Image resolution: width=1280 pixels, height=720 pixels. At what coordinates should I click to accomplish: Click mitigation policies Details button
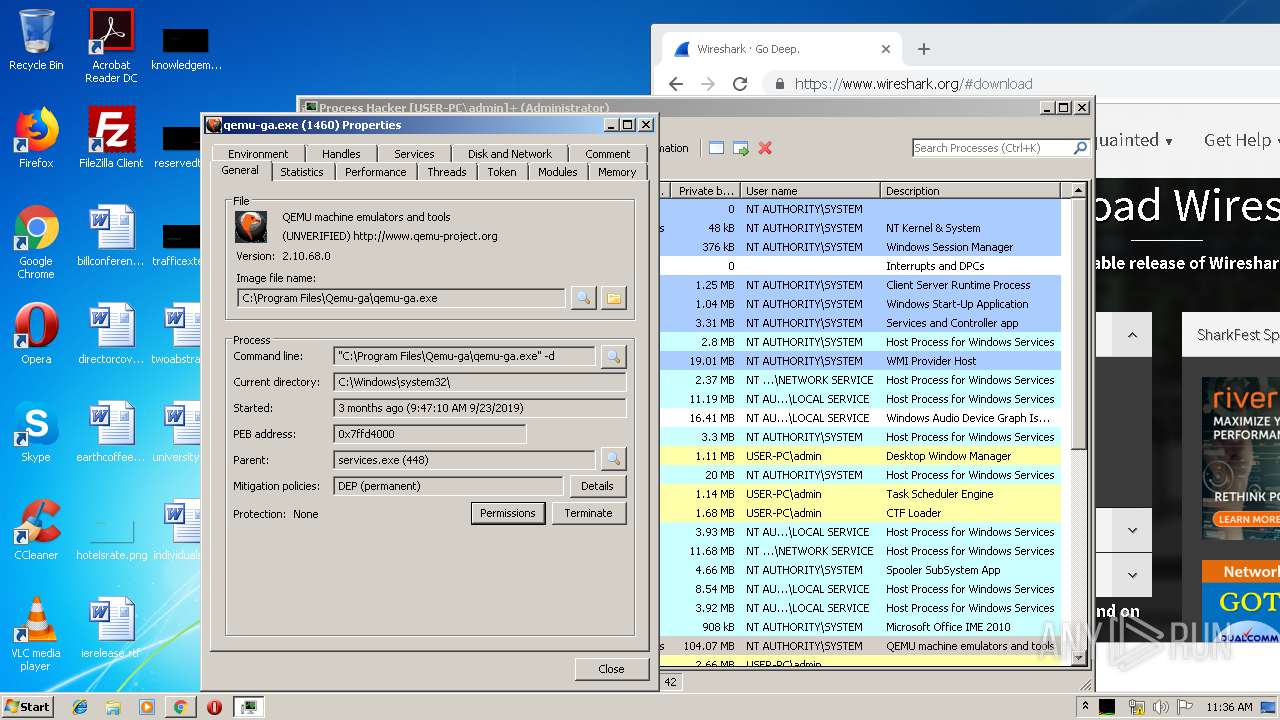coord(597,486)
